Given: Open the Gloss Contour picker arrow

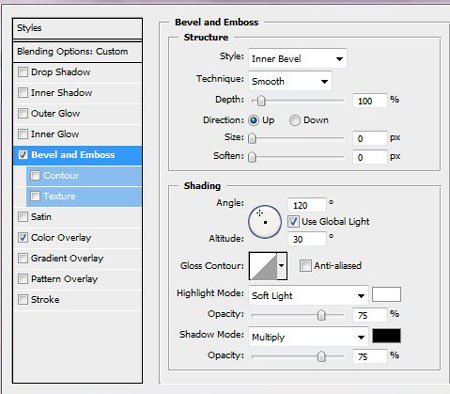Looking at the screenshot, I should pos(282,266).
